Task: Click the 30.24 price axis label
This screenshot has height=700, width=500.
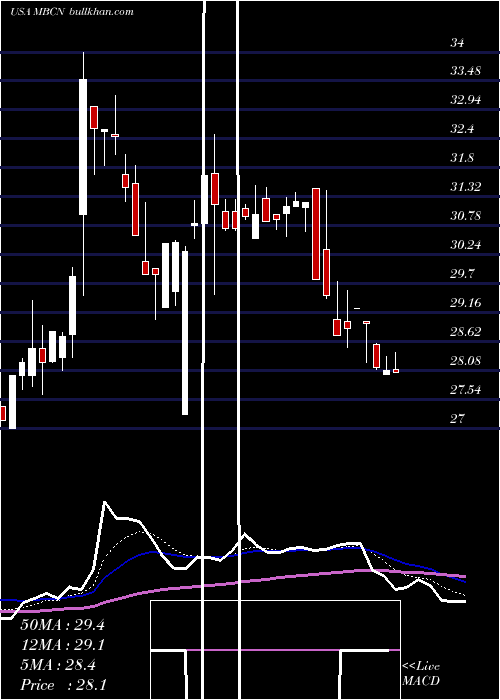Action: [x=466, y=245]
